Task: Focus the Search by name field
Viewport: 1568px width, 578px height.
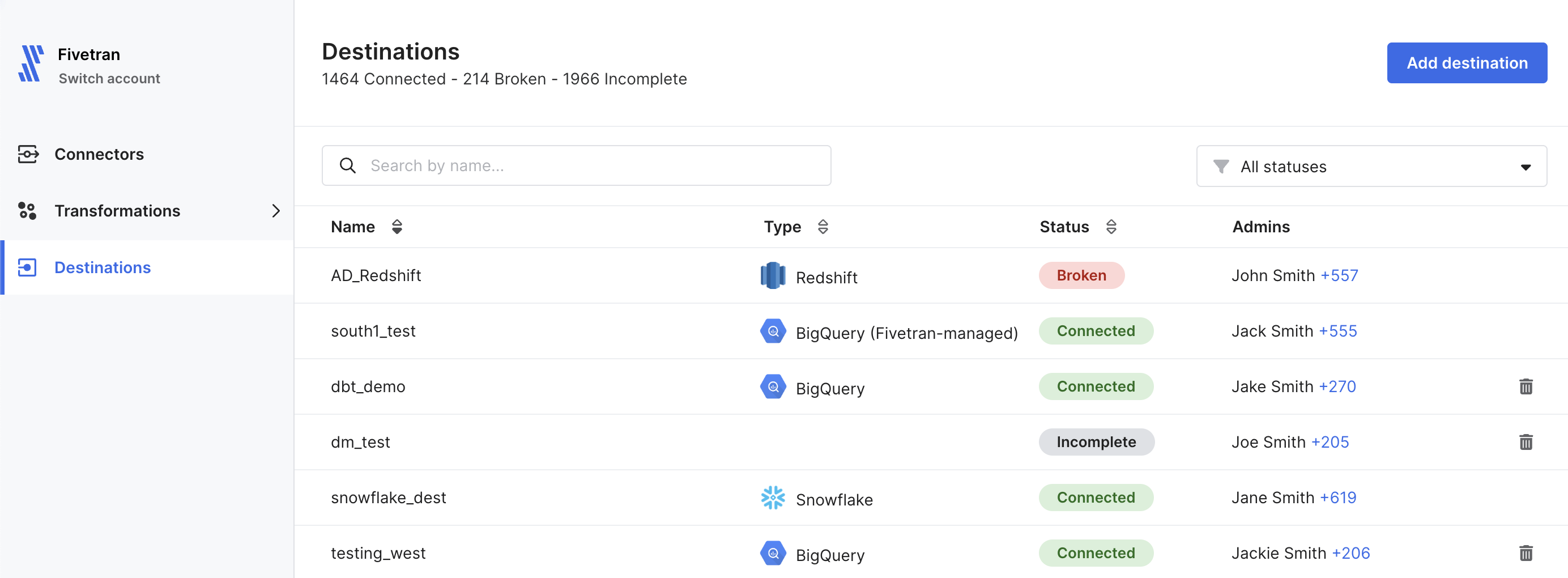Action: [x=576, y=165]
